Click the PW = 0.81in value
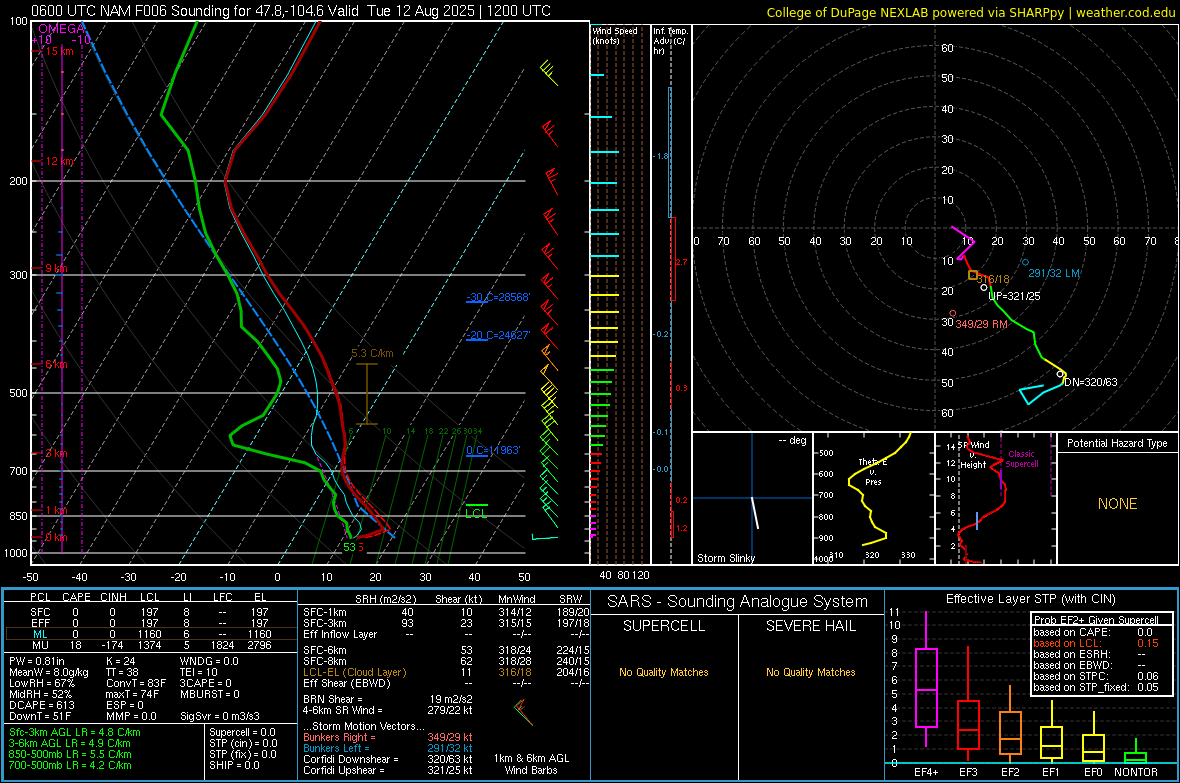The width and height of the screenshot is (1180, 783). pyautogui.click(x=37, y=661)
